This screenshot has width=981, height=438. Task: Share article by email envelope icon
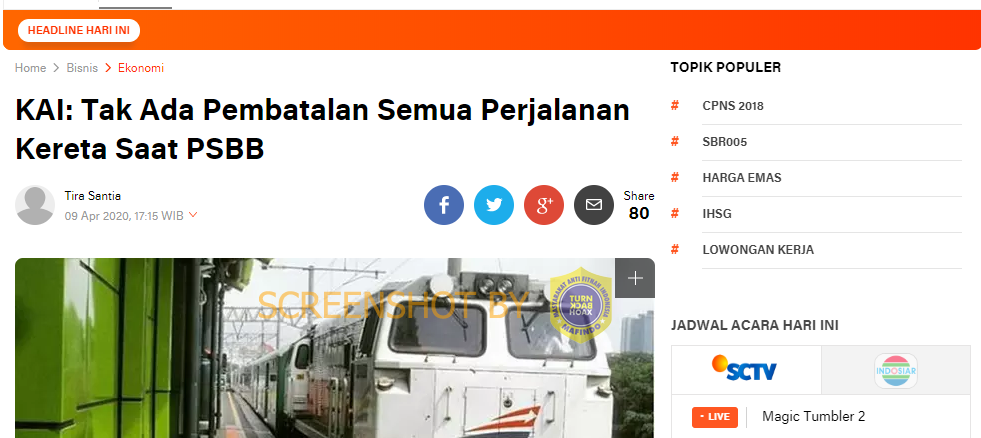594,205
